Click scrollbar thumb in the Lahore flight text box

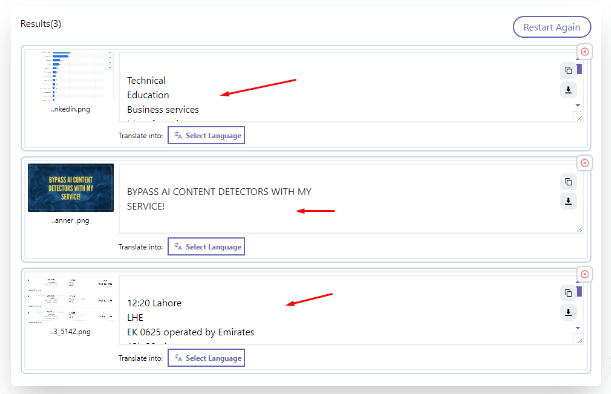pos(579,292)
